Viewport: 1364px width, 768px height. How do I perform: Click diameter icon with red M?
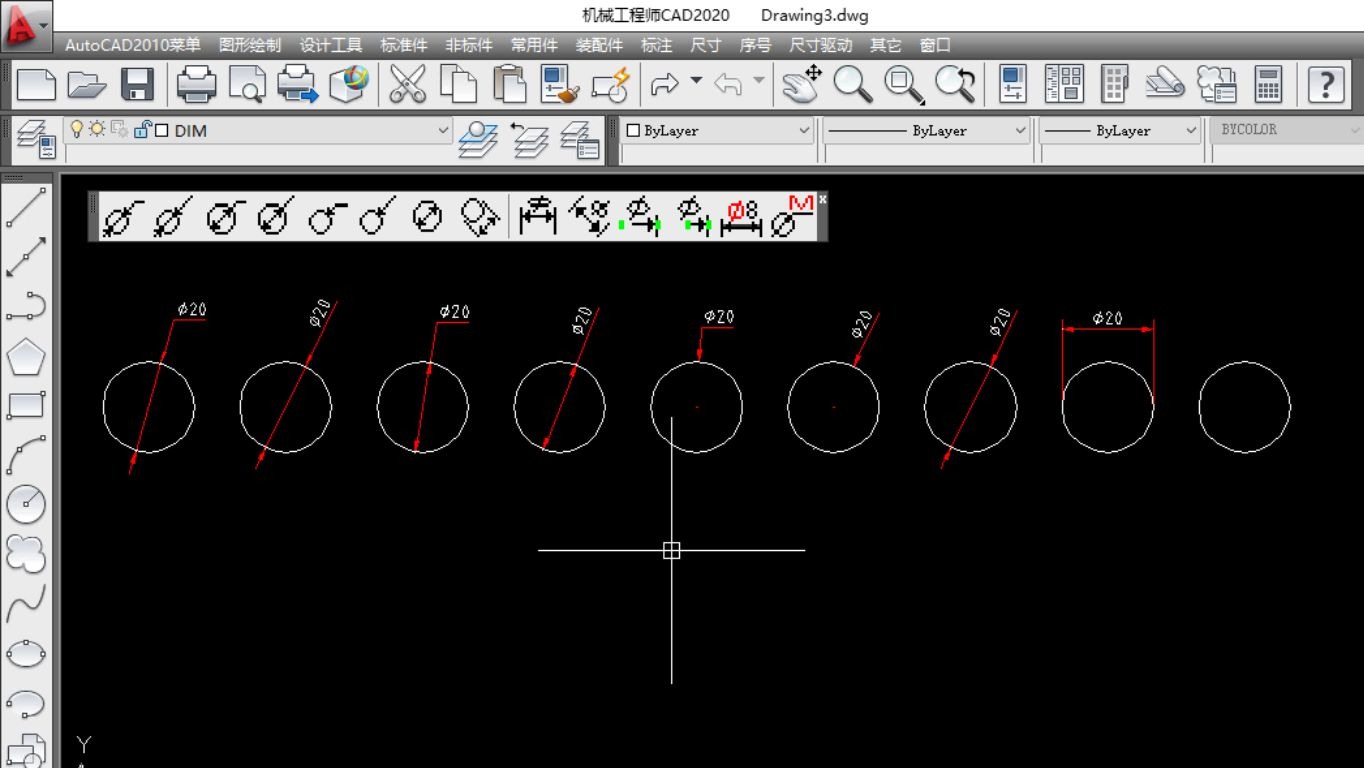pos(793,217)
